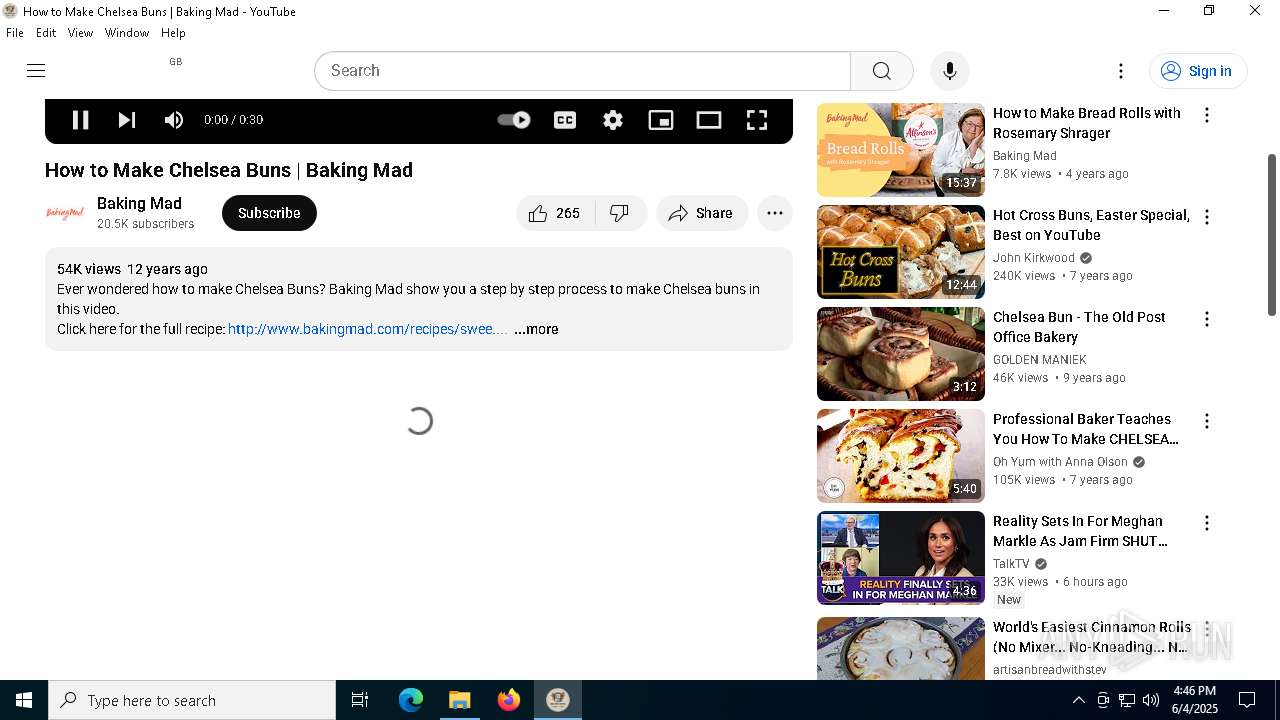
Task: Expand description with ...more
Action: [x=536, y=329]
